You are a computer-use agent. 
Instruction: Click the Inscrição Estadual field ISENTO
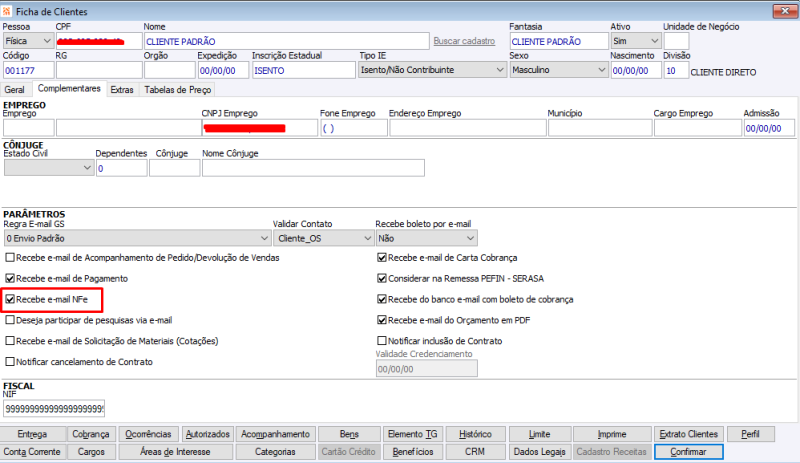(304, 70)
